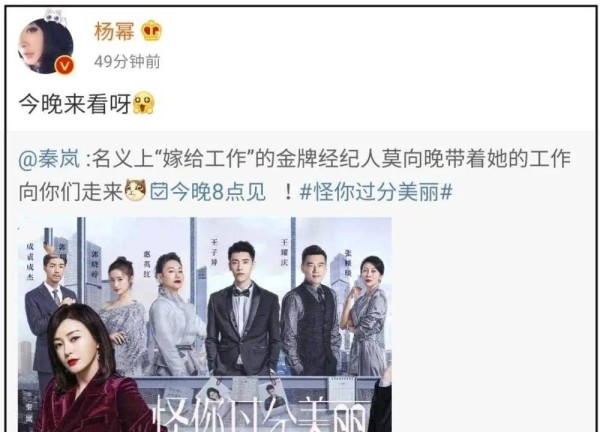Click the 49分钟前 timestamp
The width and height of the screenshot is (600, 432).
[x=127, y=62]
